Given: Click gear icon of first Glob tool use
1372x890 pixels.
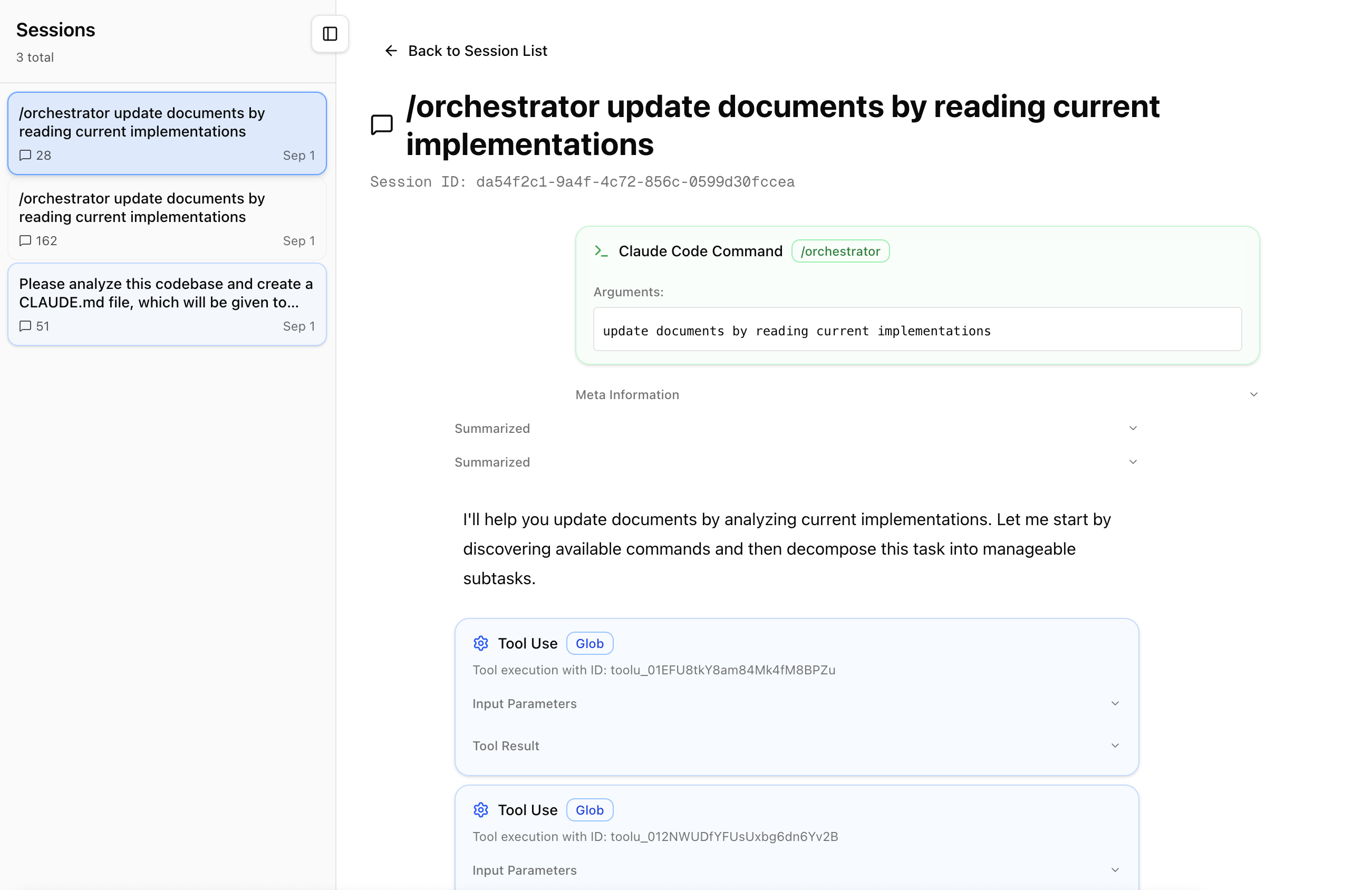Looking at the screenshot, I should pyautogui.click(x=481, y=643).
